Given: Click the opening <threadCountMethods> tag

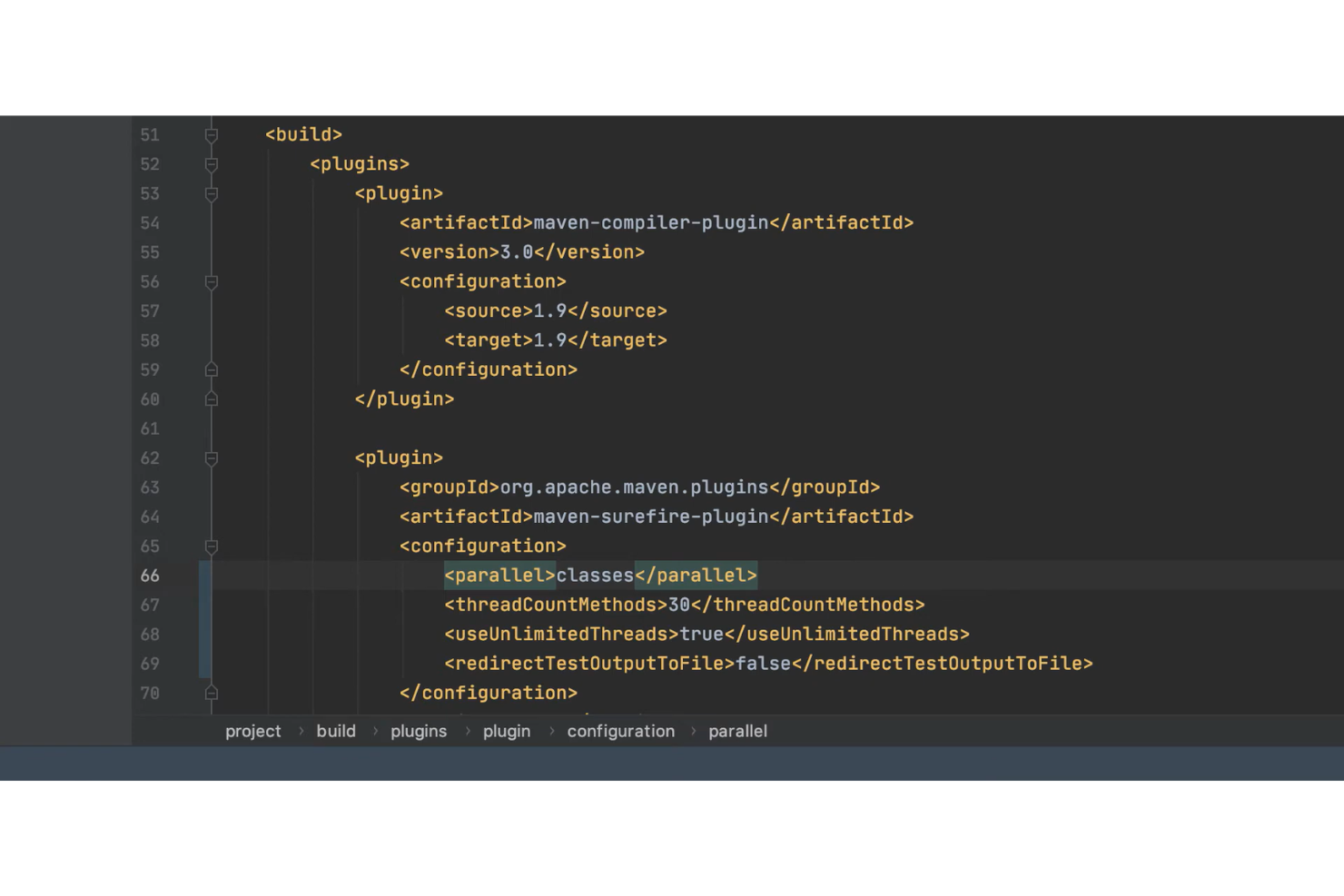Looking at the screenshot, I should tap(556, 605).
